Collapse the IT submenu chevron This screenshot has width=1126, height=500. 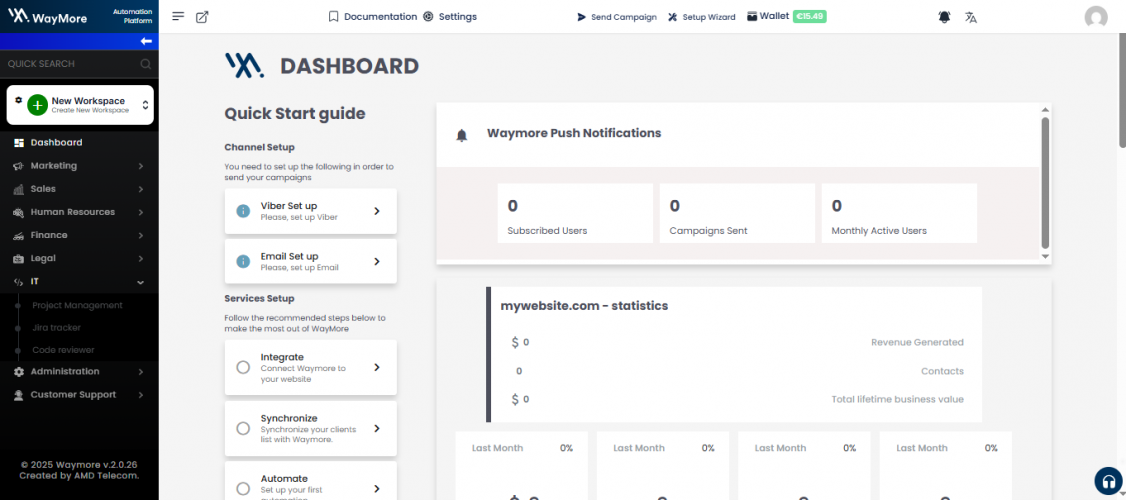(x=141, y=282)
